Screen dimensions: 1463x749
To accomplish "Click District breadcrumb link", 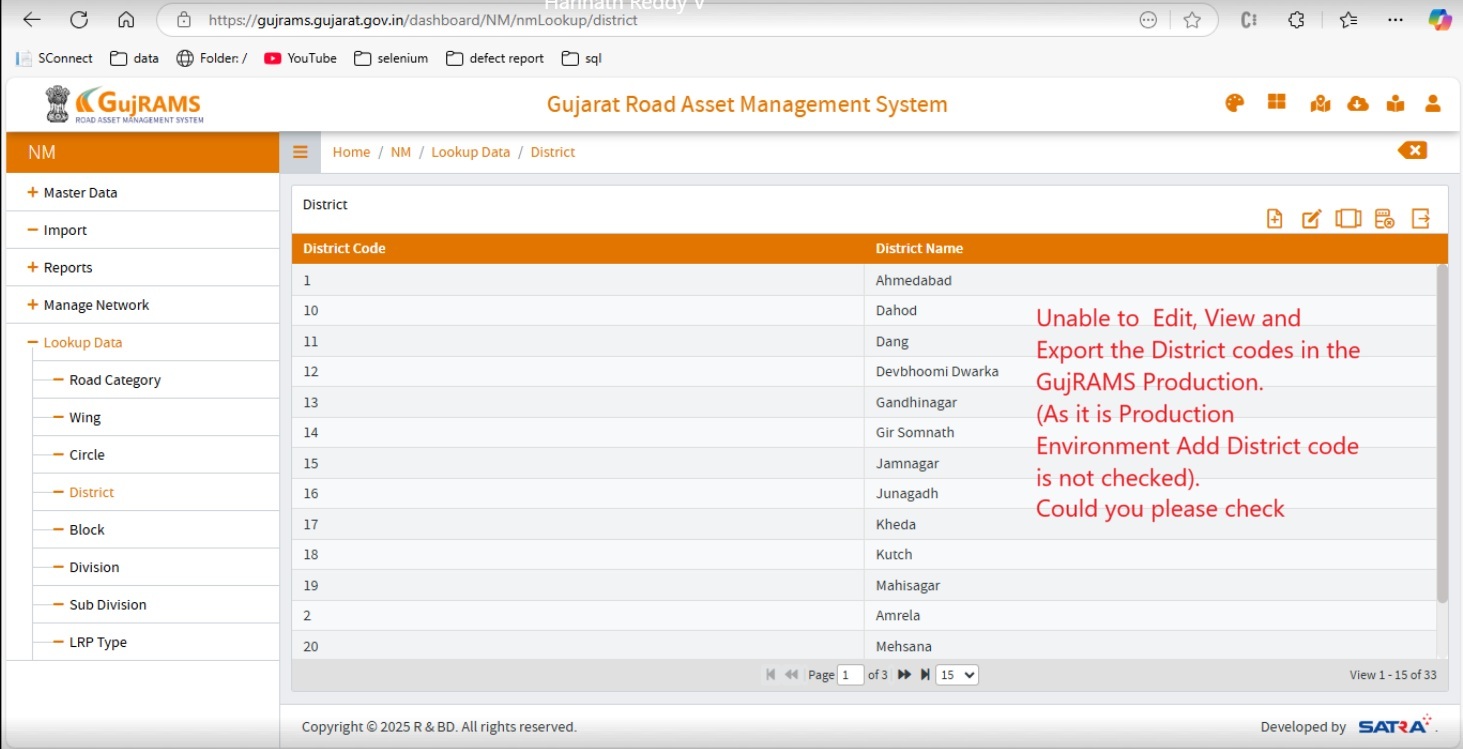I will point(553,152).
